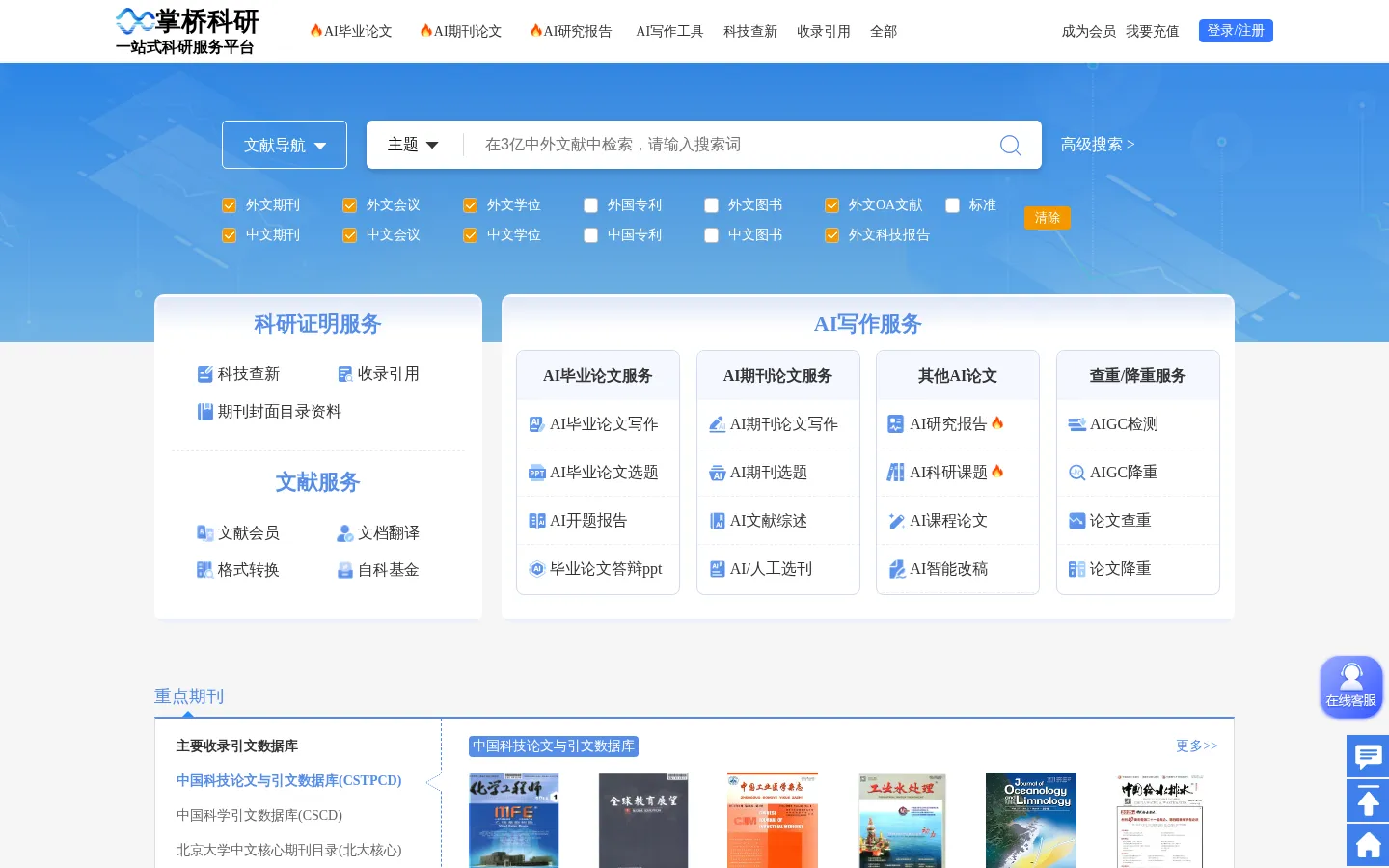Open the online customer service chat icon
This screenshot has height=868, width=1389.
1351,687
